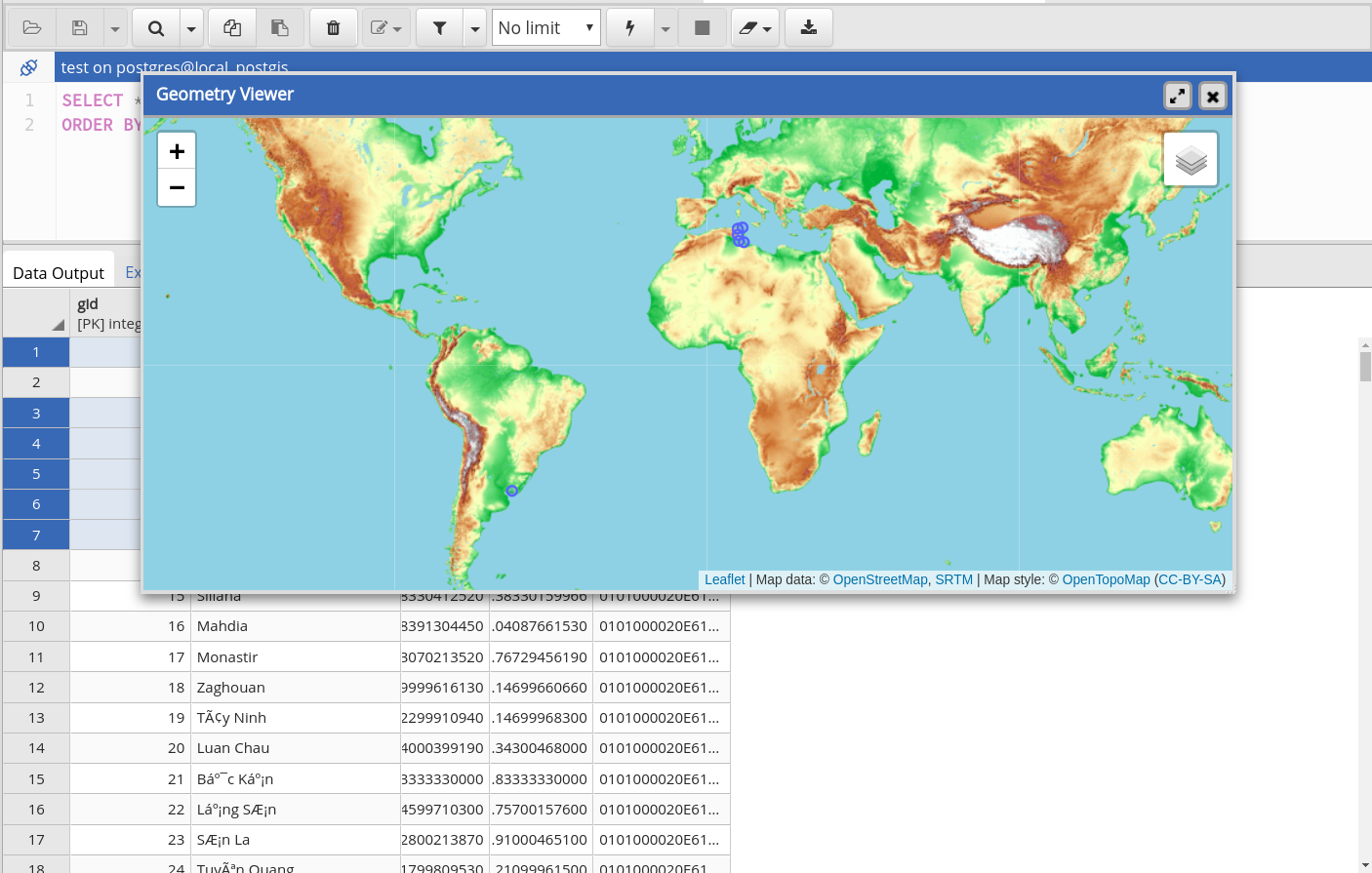Download results as CSV icon

point(809,28)
